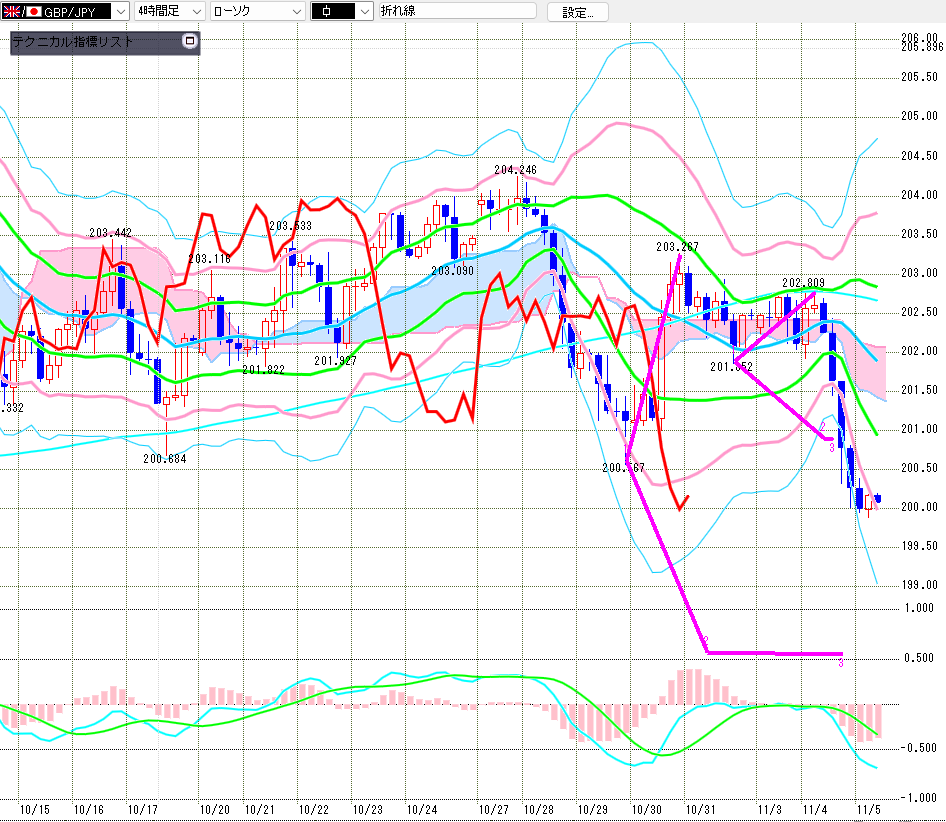Screen dimensions: 946x822
Task: Select the 204.246 high price label
Action: 515,170
